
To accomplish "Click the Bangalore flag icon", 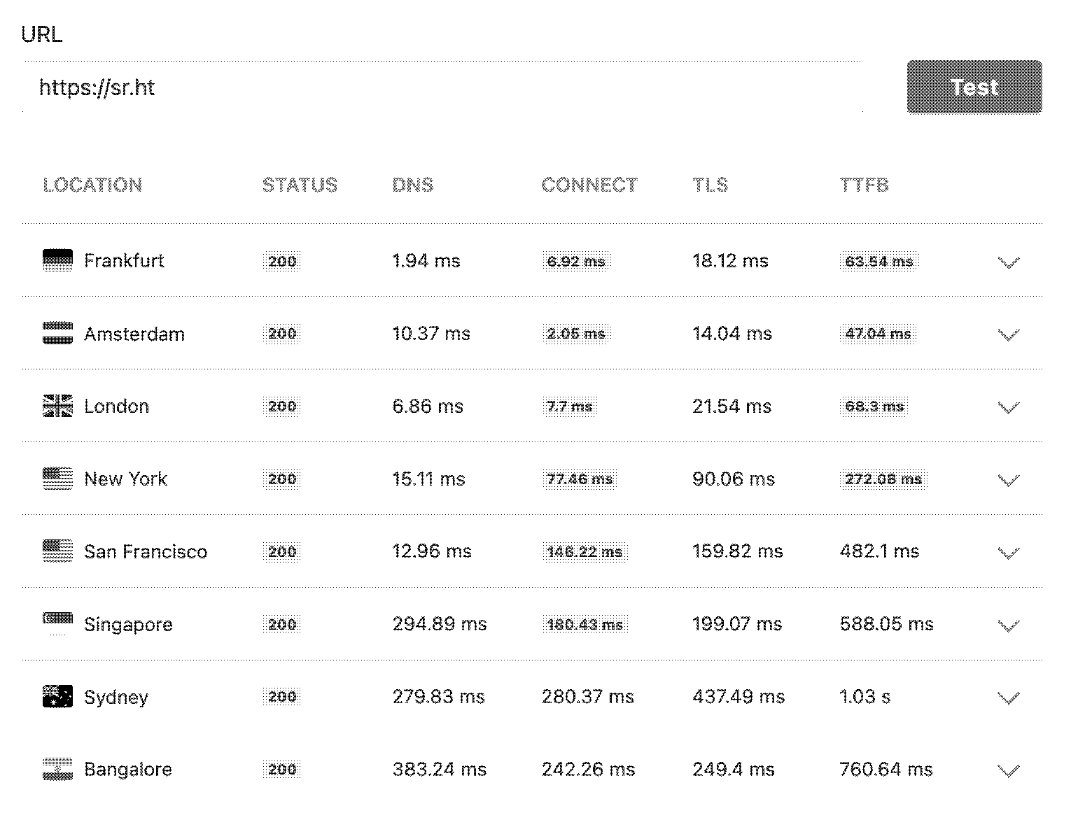I will tap(57, 769).
